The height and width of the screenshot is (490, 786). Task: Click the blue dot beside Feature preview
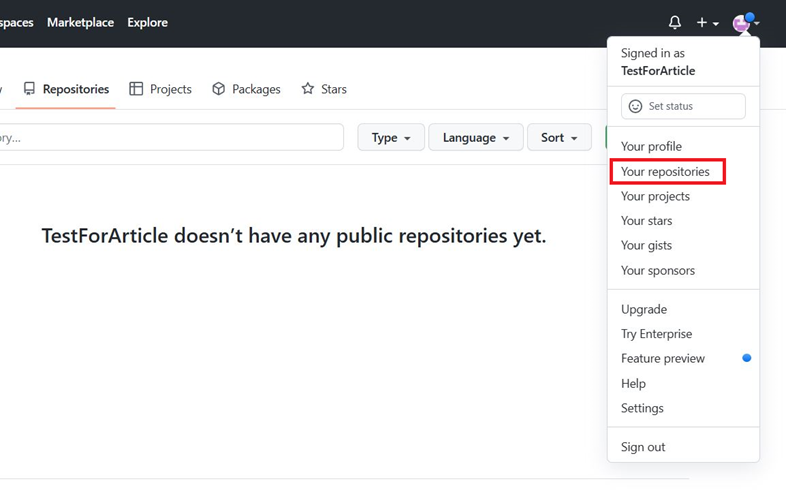tap(746, 358)
